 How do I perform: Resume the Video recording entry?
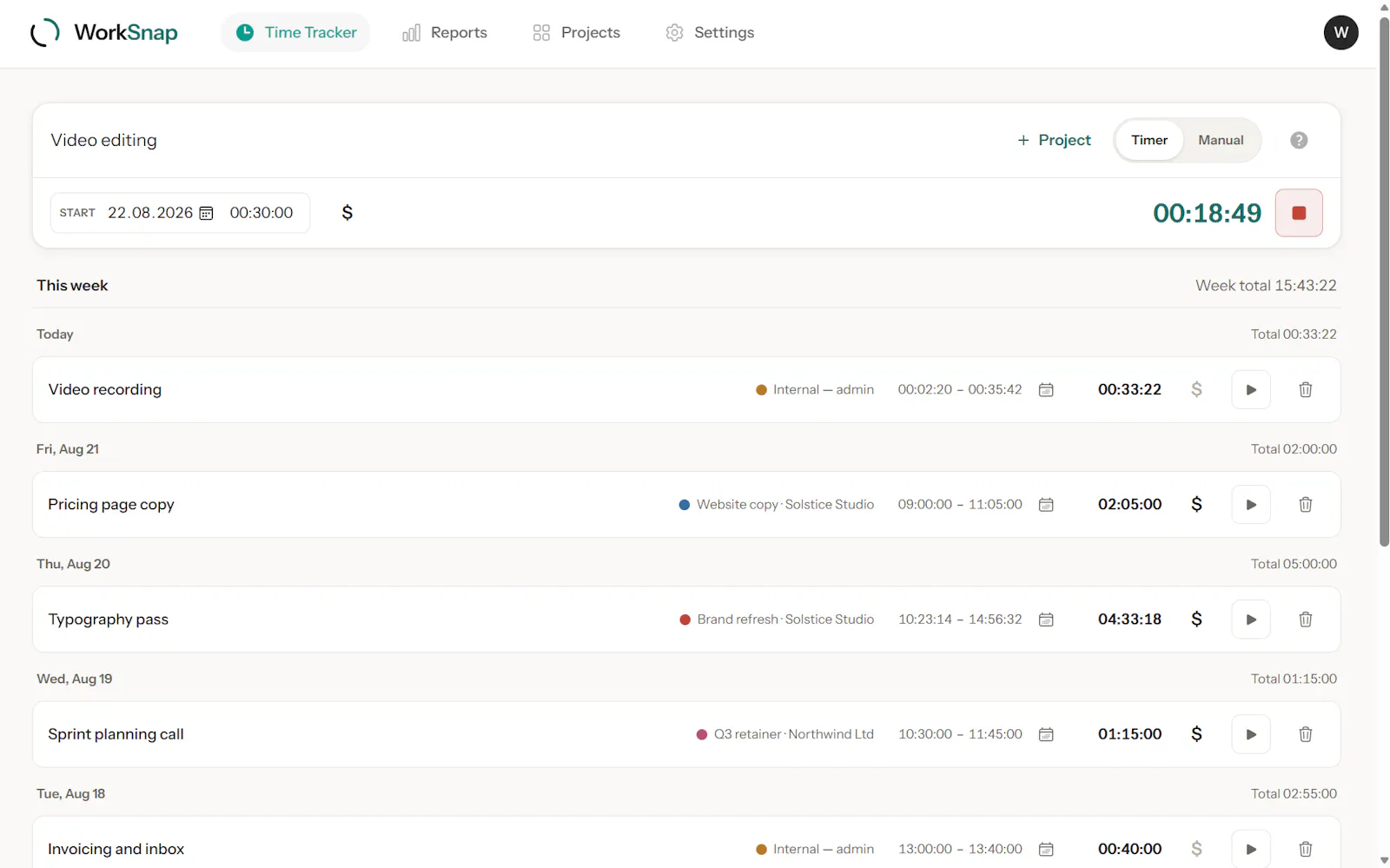[1251, 390]
